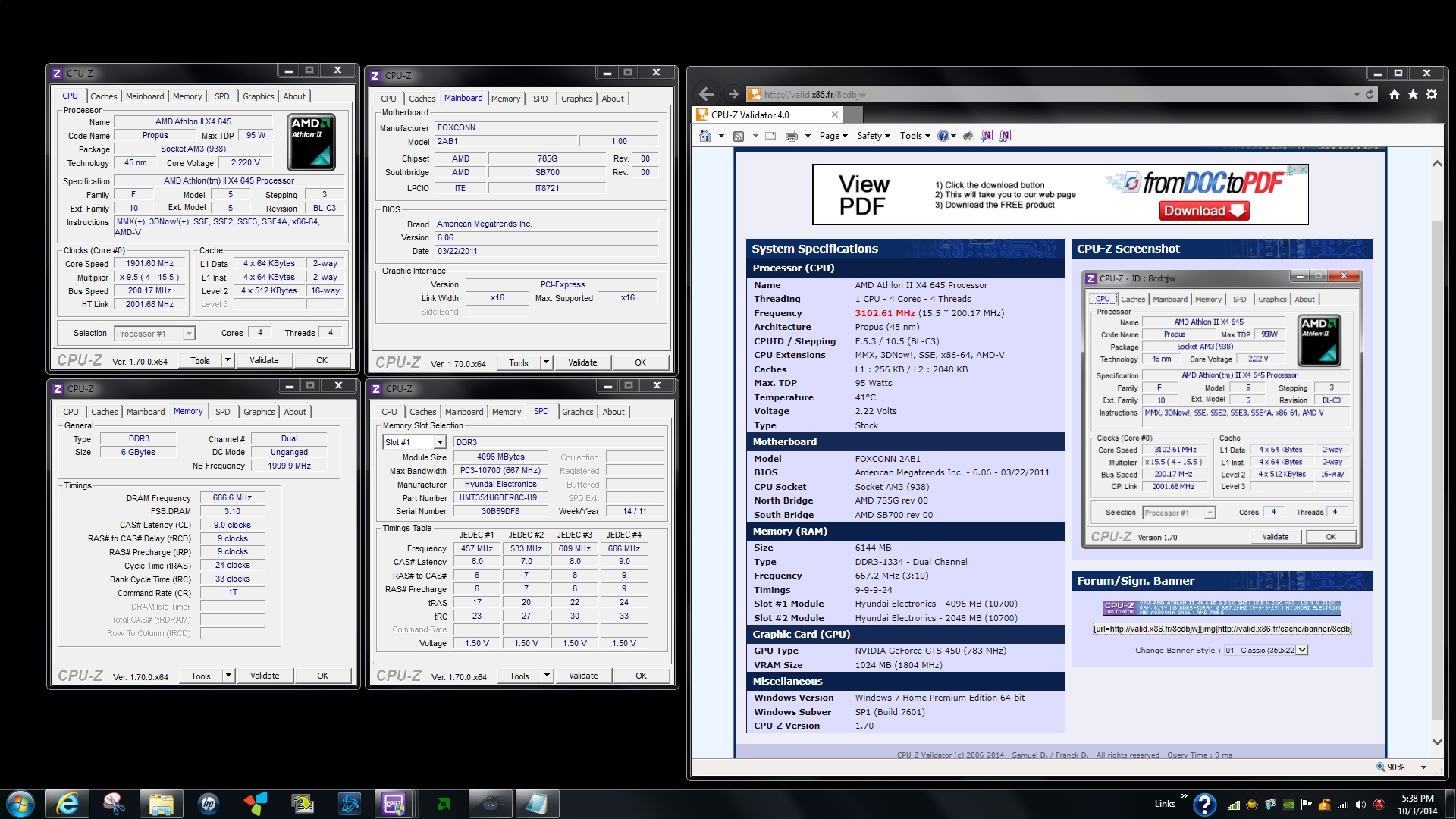Viewport: 1456px width, 819px height.
Task: Close the CPU-Z Validator 4.0 tab
Action: pyautogui.click(x=835, y=115)
